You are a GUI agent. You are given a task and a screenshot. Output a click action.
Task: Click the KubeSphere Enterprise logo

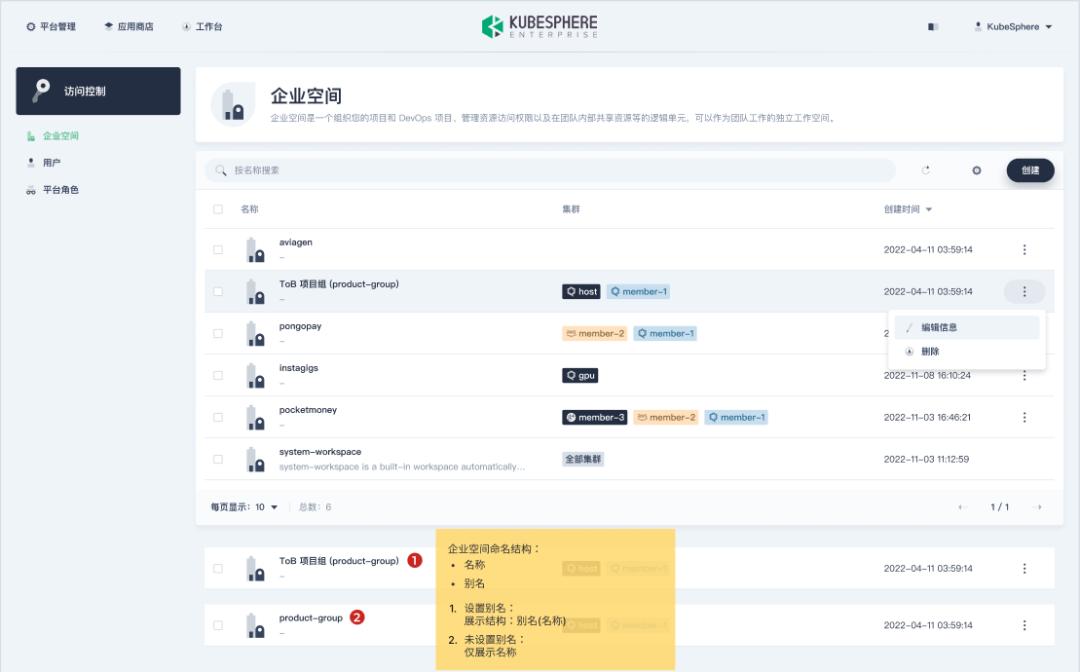539,26
